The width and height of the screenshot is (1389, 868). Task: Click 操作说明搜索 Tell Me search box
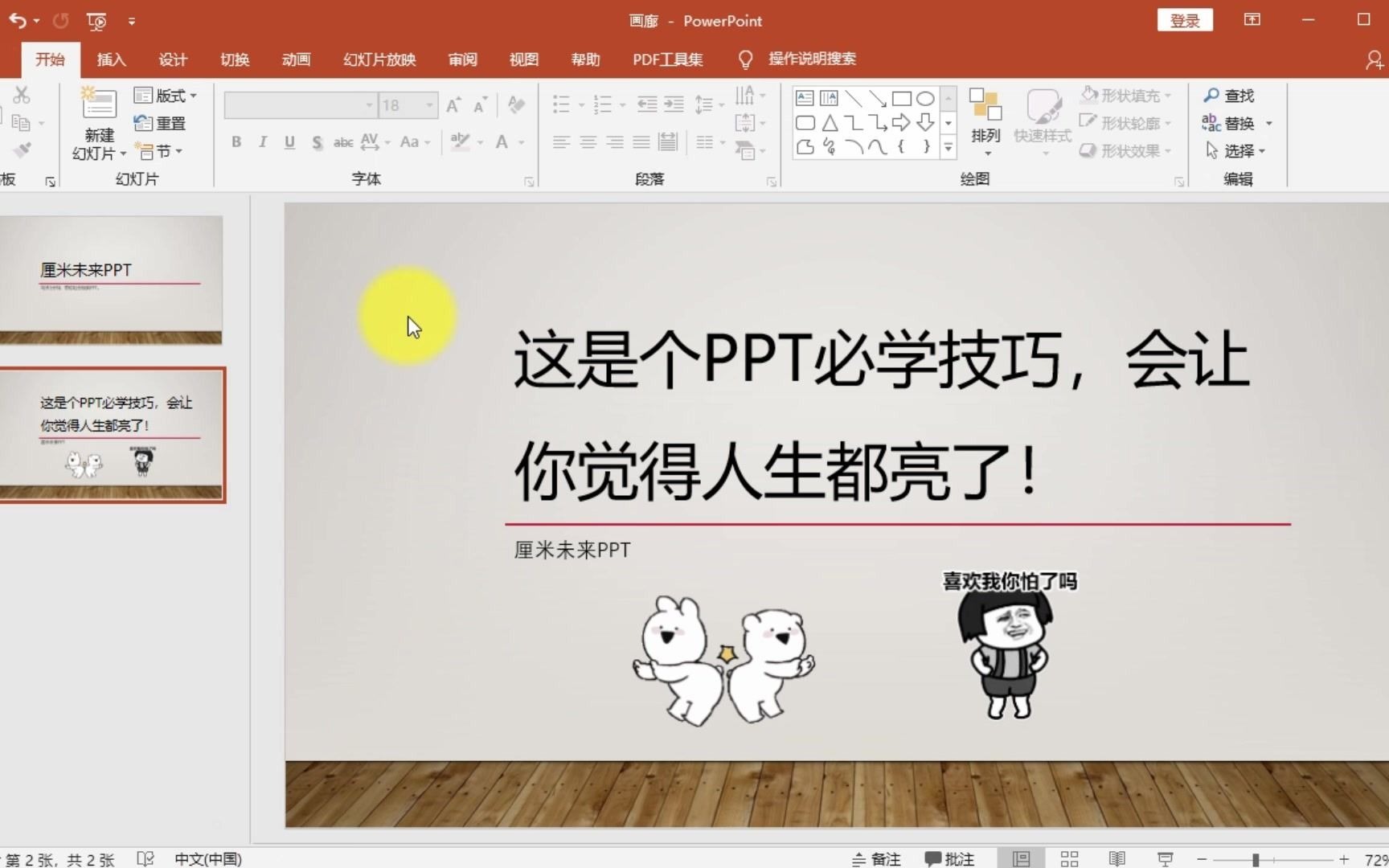click(x=812, y=59)
